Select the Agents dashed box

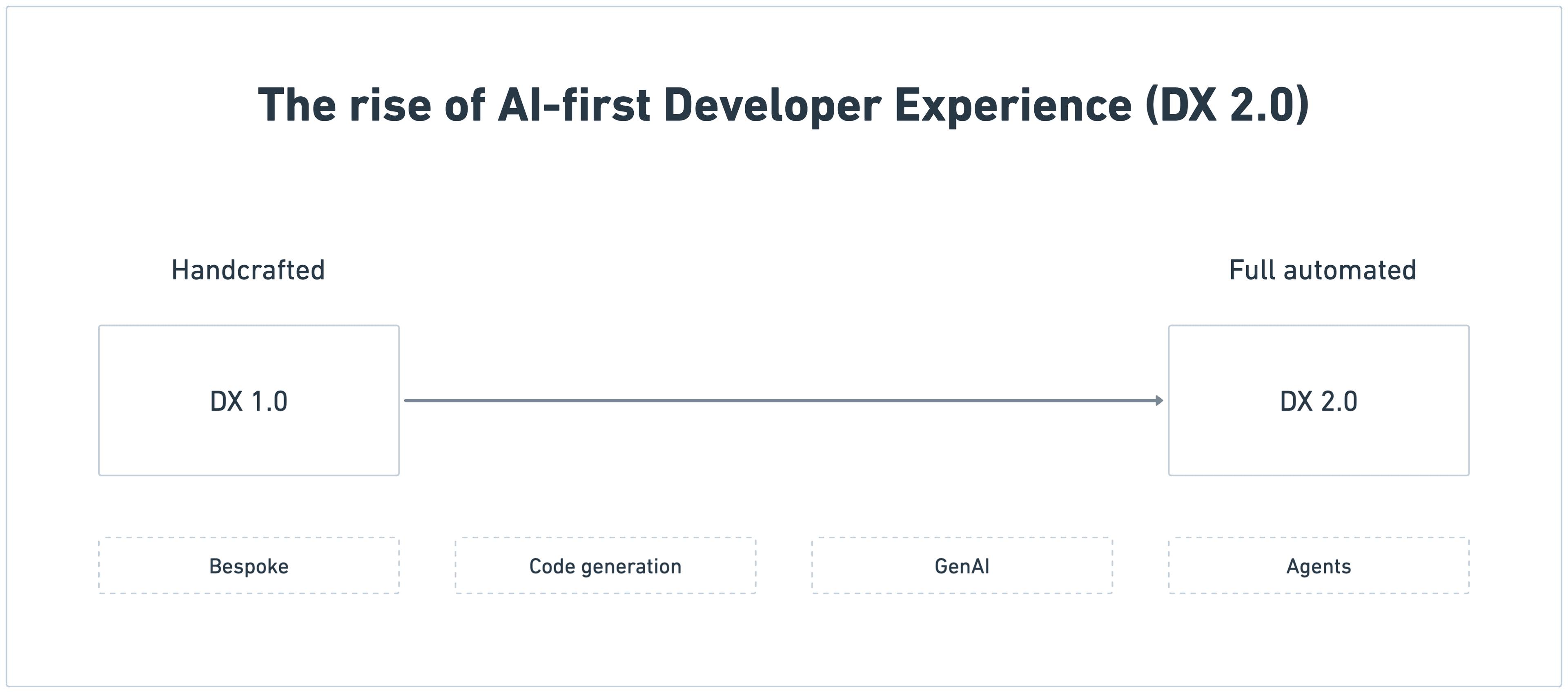click(1319, 565)
